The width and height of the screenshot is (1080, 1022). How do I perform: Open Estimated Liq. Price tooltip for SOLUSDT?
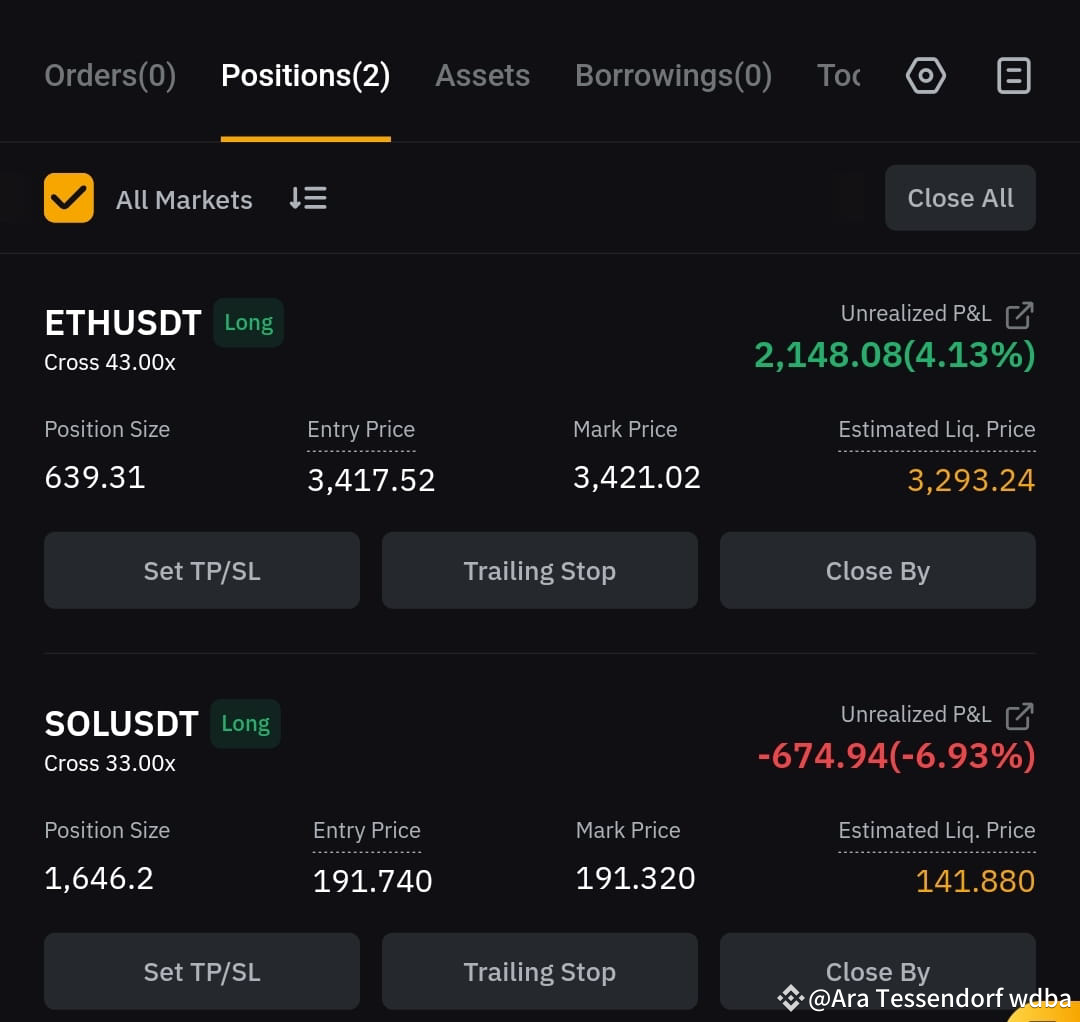(x=936, y=830)
